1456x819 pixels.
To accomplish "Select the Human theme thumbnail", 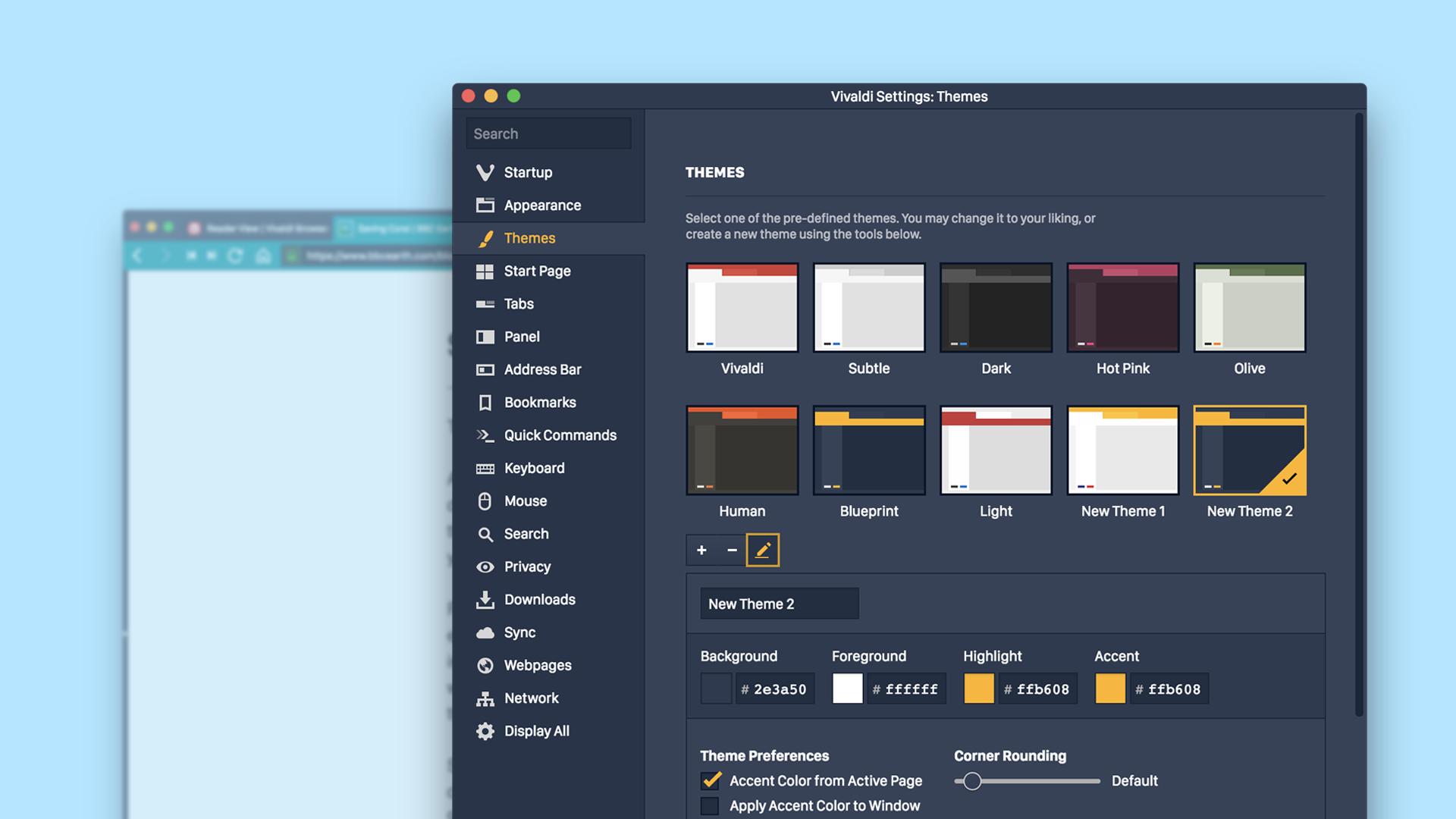I will (x=742, y=450).
